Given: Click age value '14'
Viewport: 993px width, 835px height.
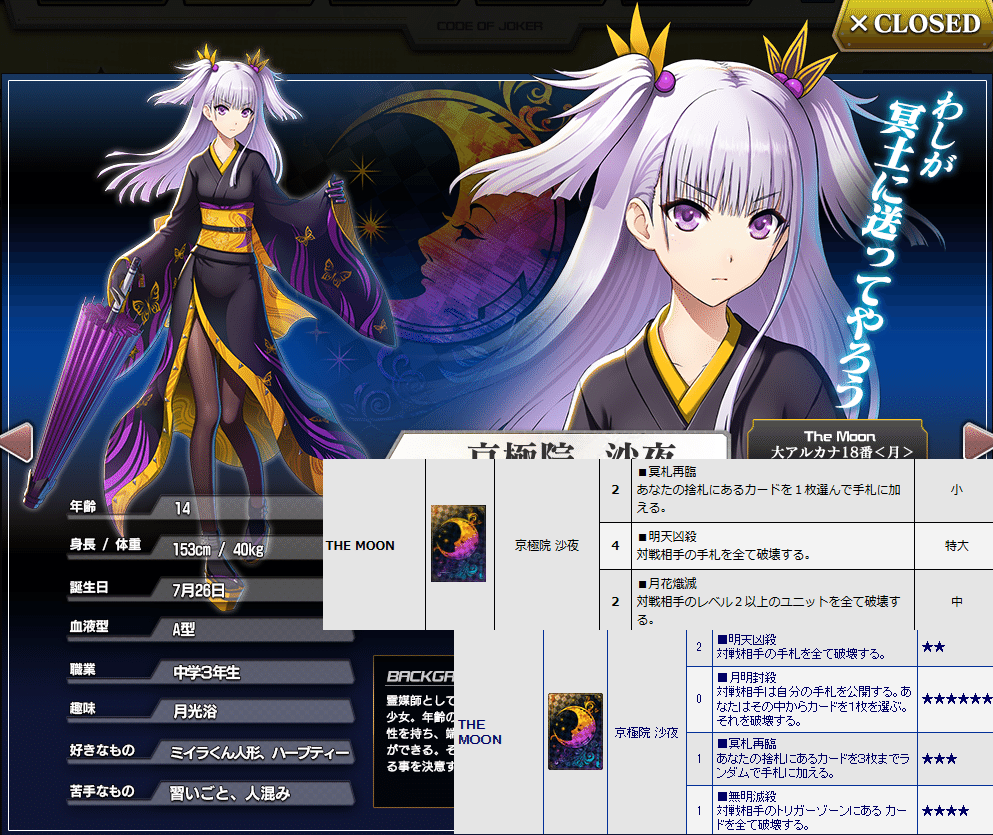Looking at the screenshot, I should (182, 508).
